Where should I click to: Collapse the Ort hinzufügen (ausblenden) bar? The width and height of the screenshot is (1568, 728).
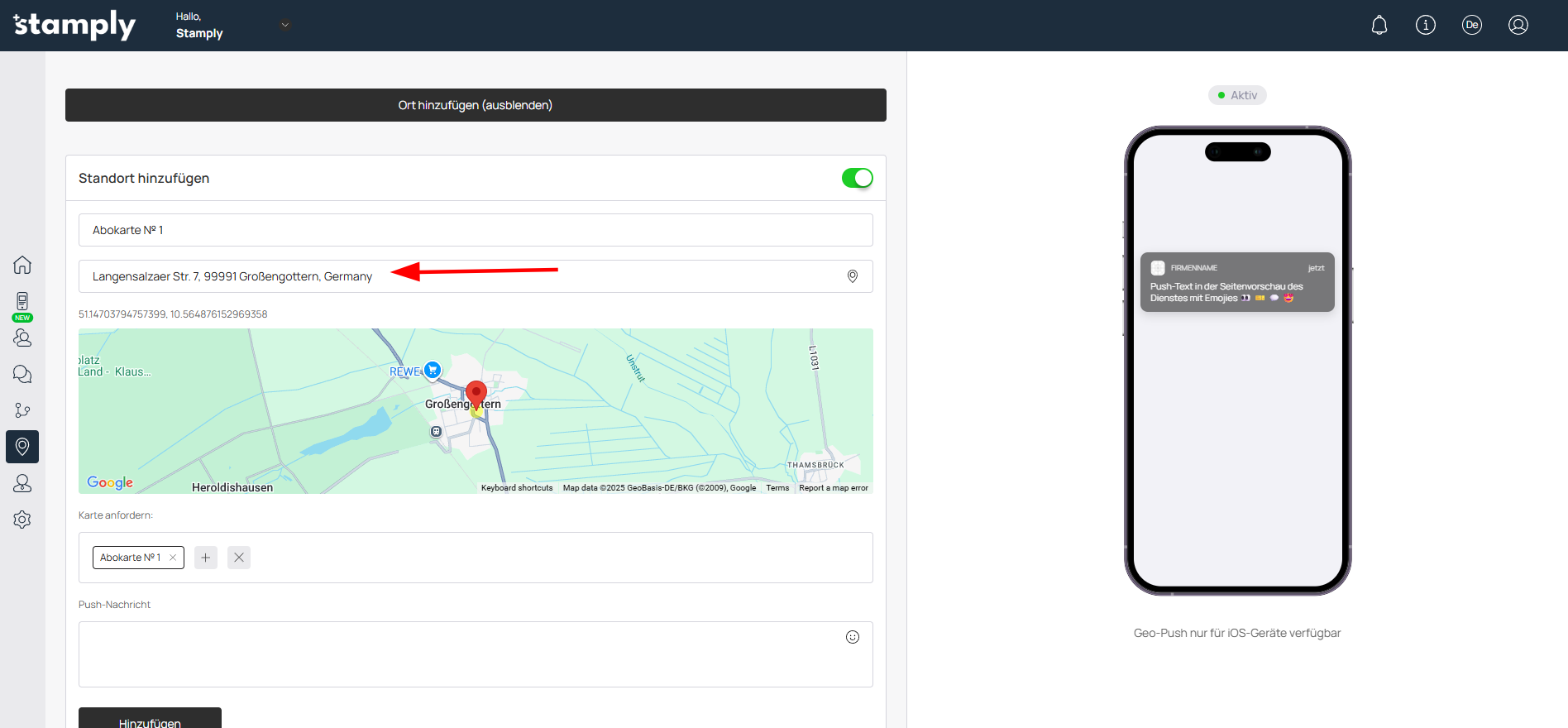(x=476, y=105)
